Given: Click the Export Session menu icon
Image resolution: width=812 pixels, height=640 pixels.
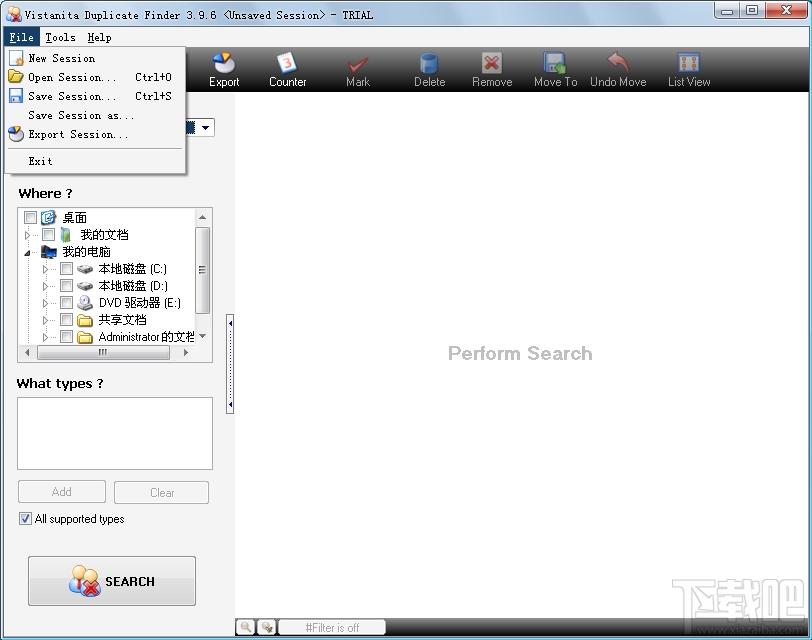Looking at the screenshot, I should 16,134.
